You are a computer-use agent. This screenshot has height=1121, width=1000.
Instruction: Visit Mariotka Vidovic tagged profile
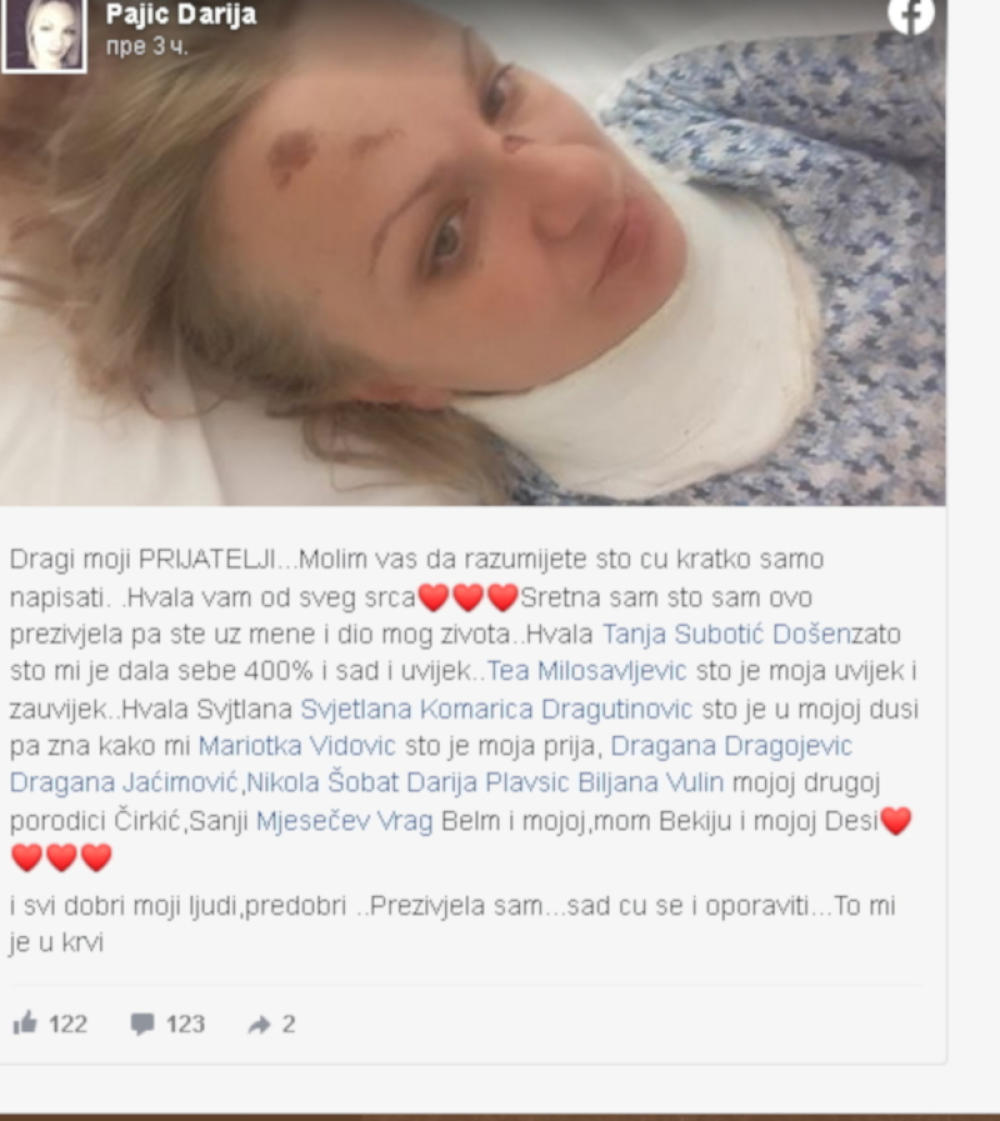(297, 746)
